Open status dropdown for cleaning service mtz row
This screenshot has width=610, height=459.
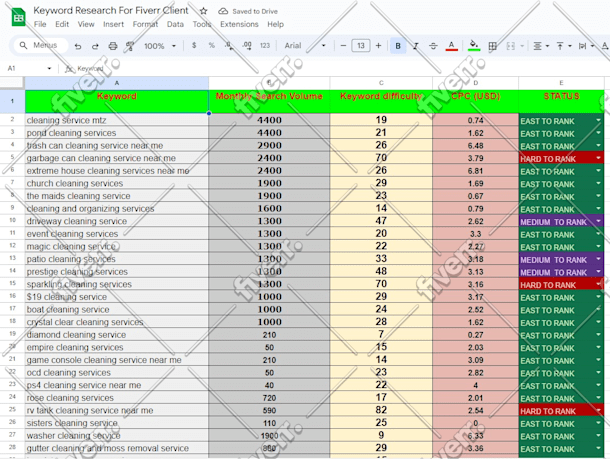pyautogui.click(x=598, y=121)
